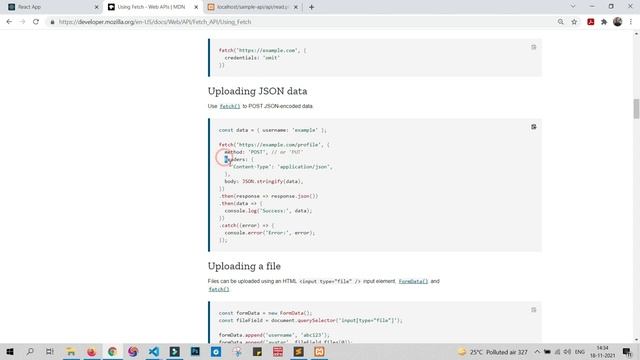The width and height of the screenshot is (640, 360).
Task: Close the localhost sample-api tab
Action: [296, 7]
